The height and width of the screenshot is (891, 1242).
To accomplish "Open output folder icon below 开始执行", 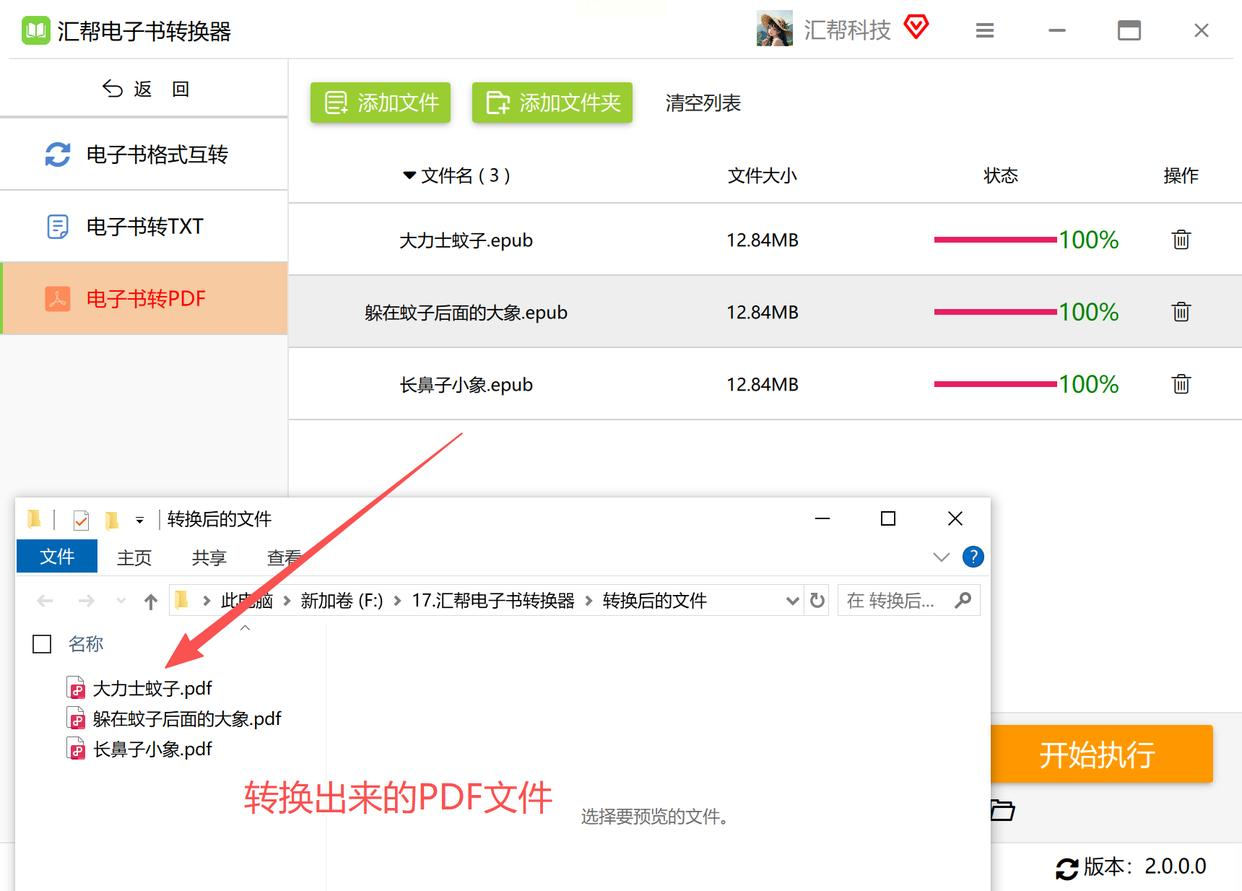I will tap(1003, 810).
